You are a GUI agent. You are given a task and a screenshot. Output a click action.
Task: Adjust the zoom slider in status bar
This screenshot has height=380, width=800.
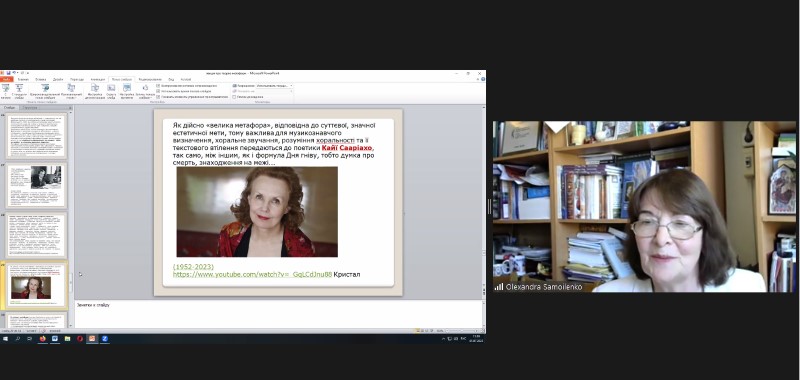coord(462,331)
